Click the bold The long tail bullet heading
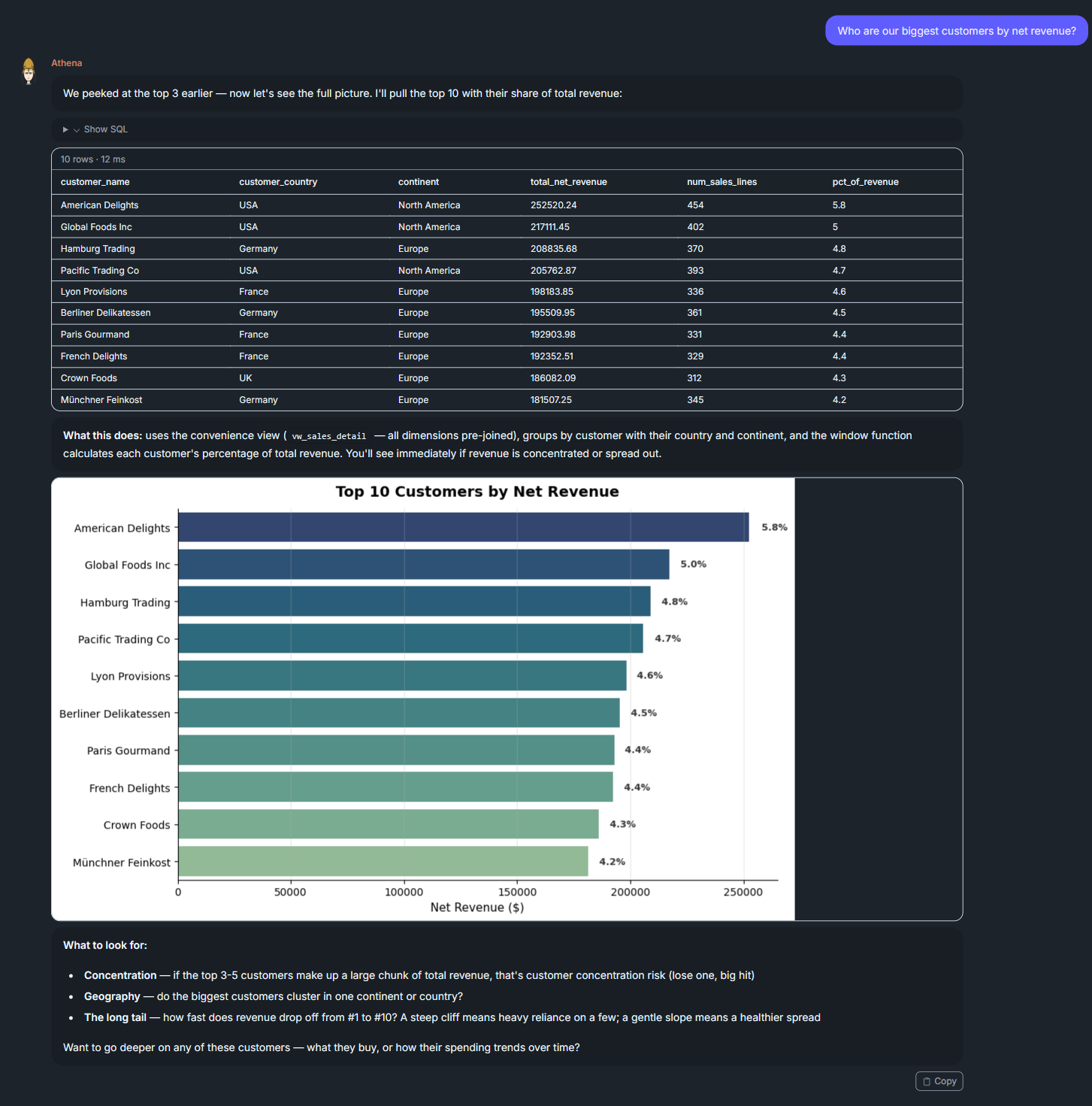Image resolution: width=1092 pixels, height=1106 pixels. coord(115,1017)
